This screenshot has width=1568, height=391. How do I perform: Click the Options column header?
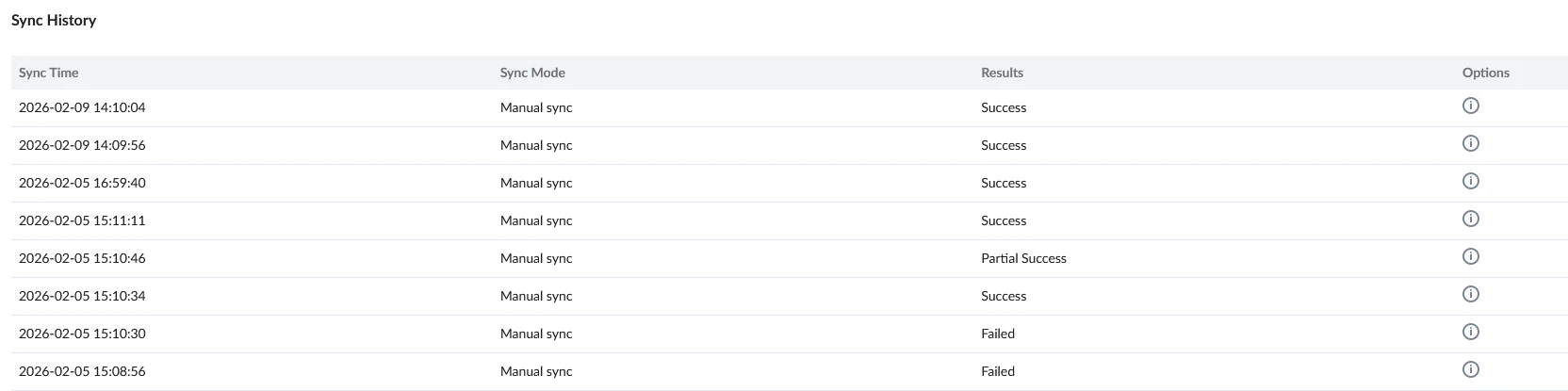(x=1486, y=73)
